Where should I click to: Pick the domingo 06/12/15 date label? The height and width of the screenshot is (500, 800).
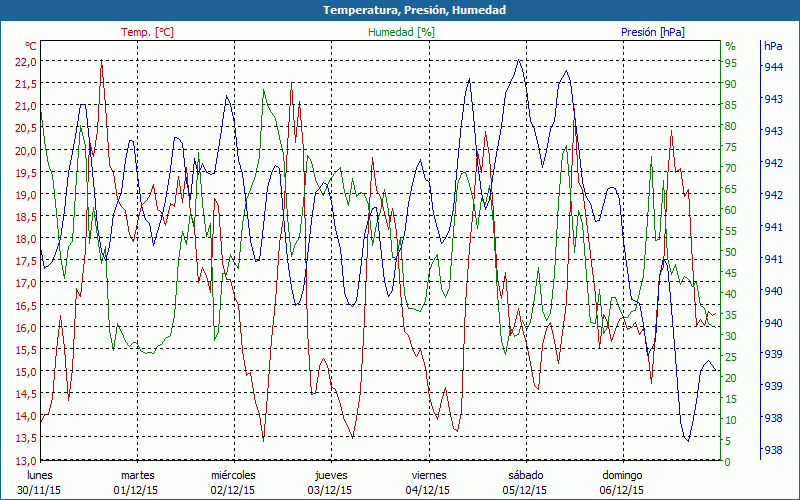tap(622, 482)
